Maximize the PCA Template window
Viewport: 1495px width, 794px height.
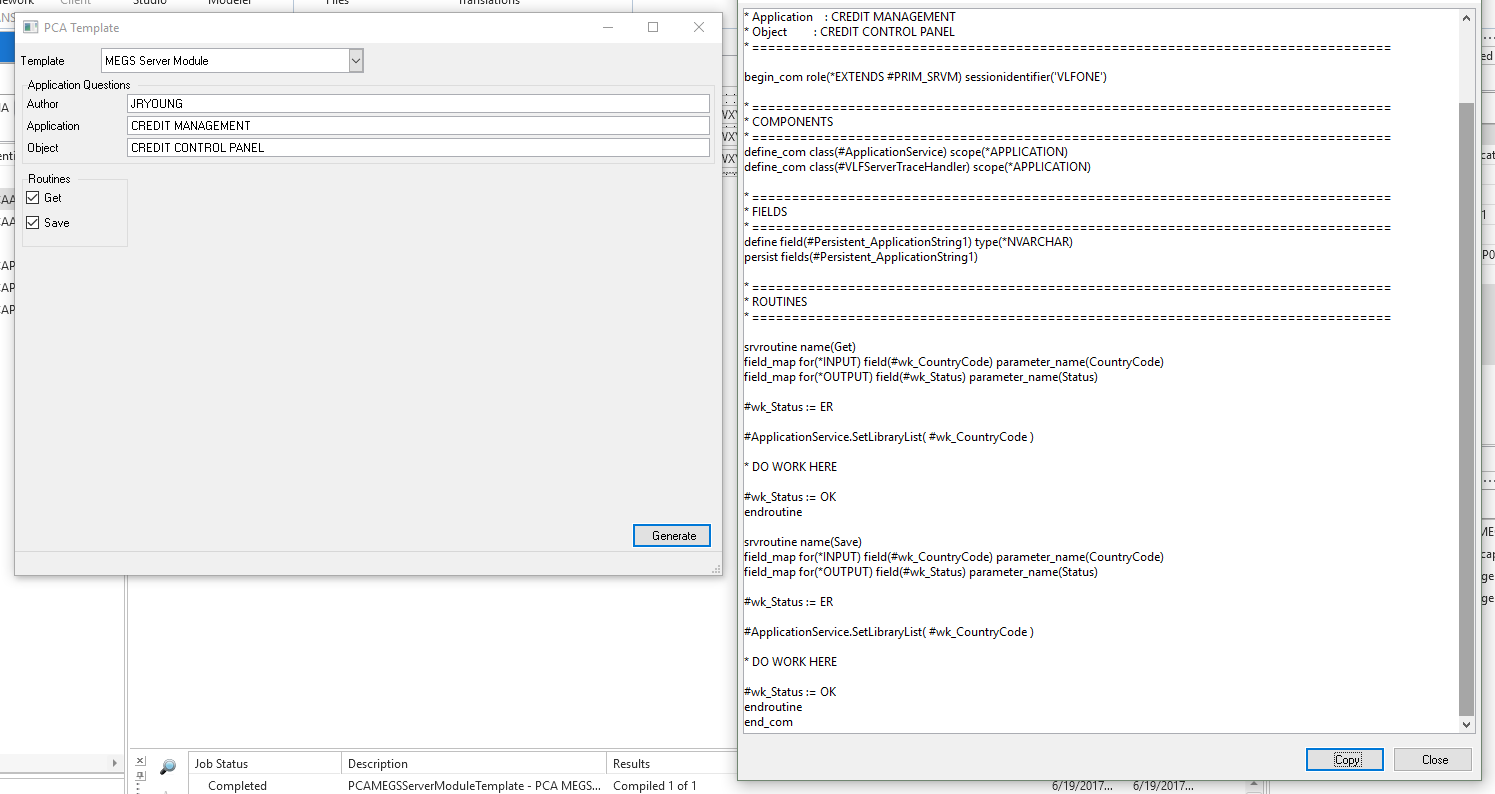coord(653,27)
